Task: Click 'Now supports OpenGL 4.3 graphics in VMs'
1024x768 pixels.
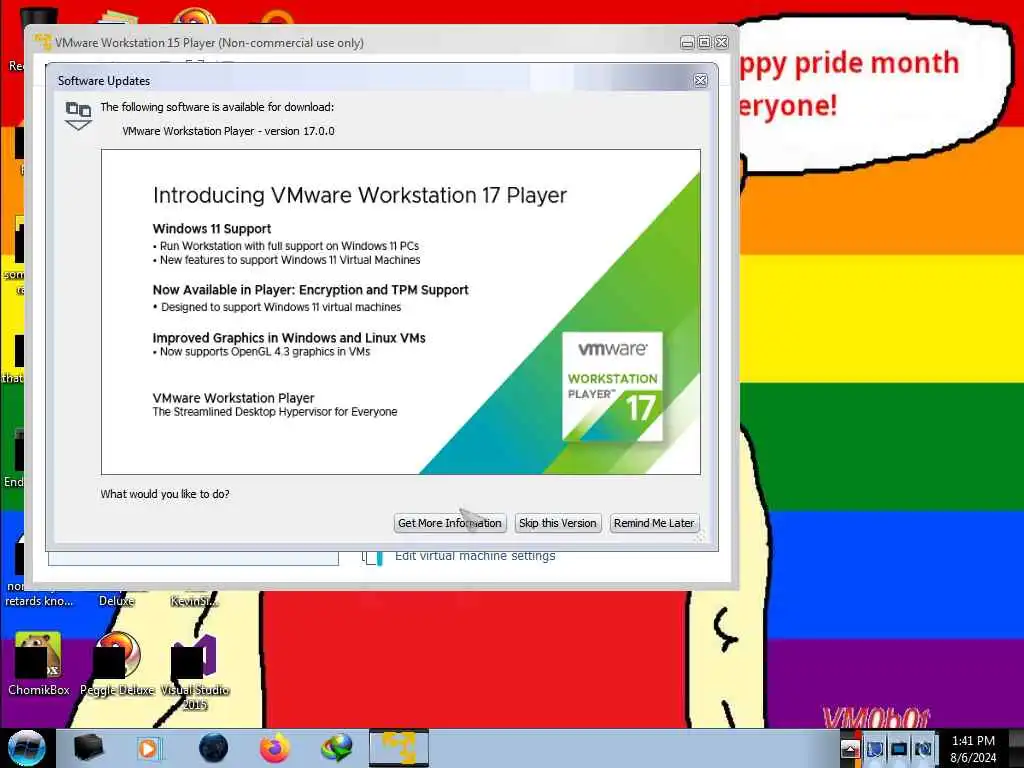Action: [264, 352]
